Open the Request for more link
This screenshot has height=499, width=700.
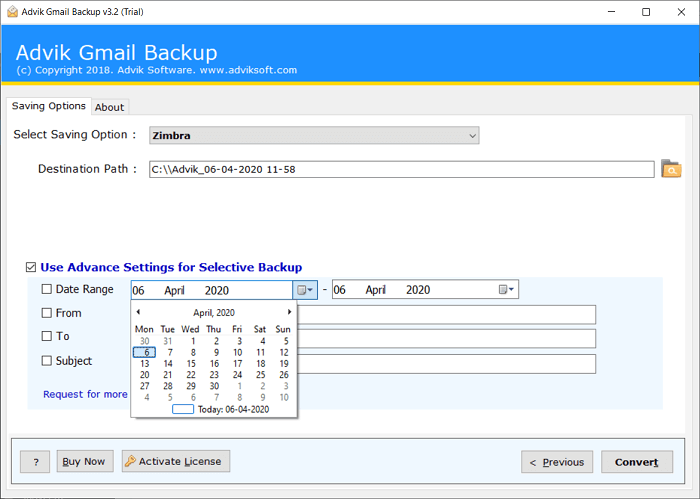(x=85, y=394)
